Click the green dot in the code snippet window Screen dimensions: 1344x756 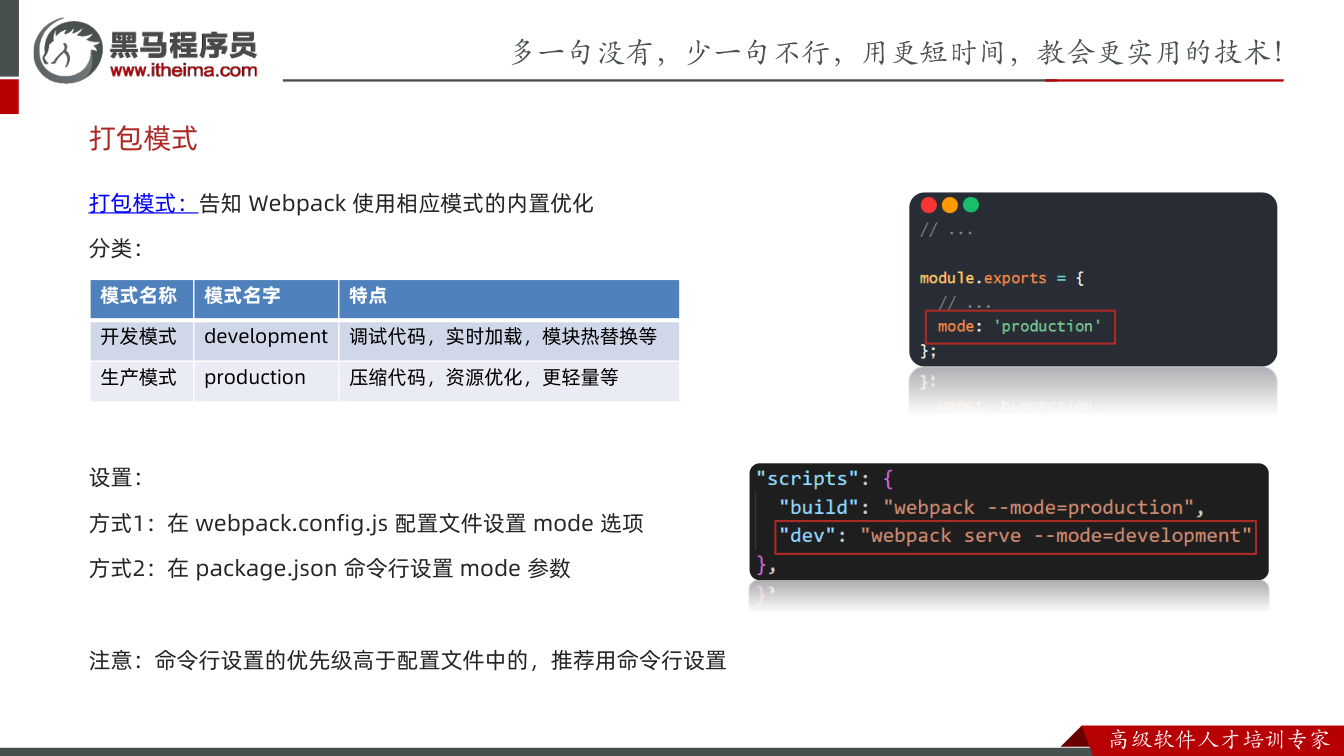click(x=970, y=205)
